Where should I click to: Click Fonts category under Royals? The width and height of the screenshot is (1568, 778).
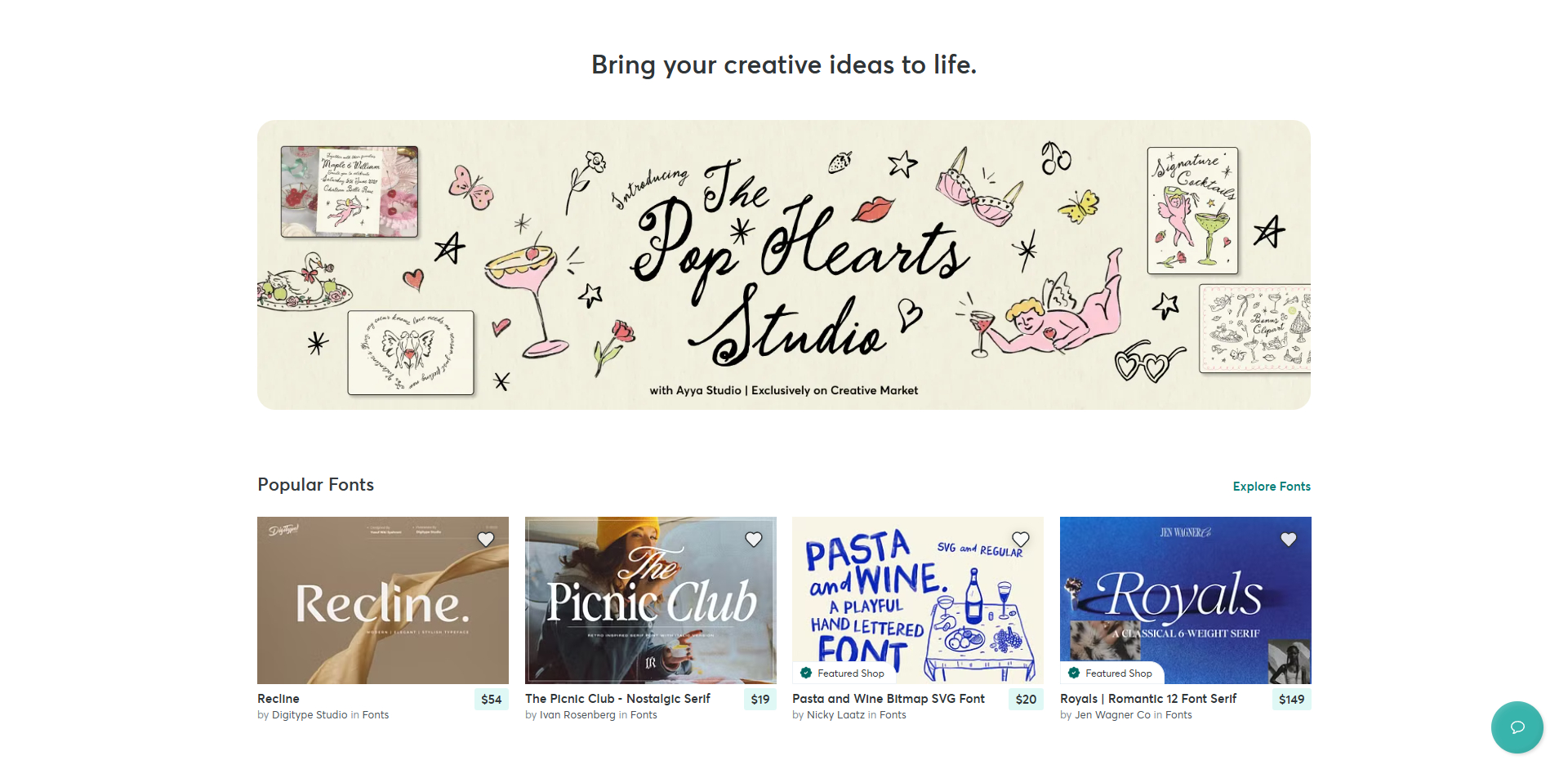[x=1178, y=715]
